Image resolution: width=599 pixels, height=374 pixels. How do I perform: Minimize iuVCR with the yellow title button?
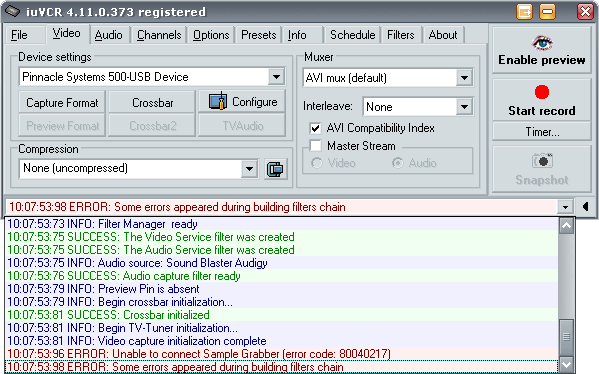pos(547,11)
